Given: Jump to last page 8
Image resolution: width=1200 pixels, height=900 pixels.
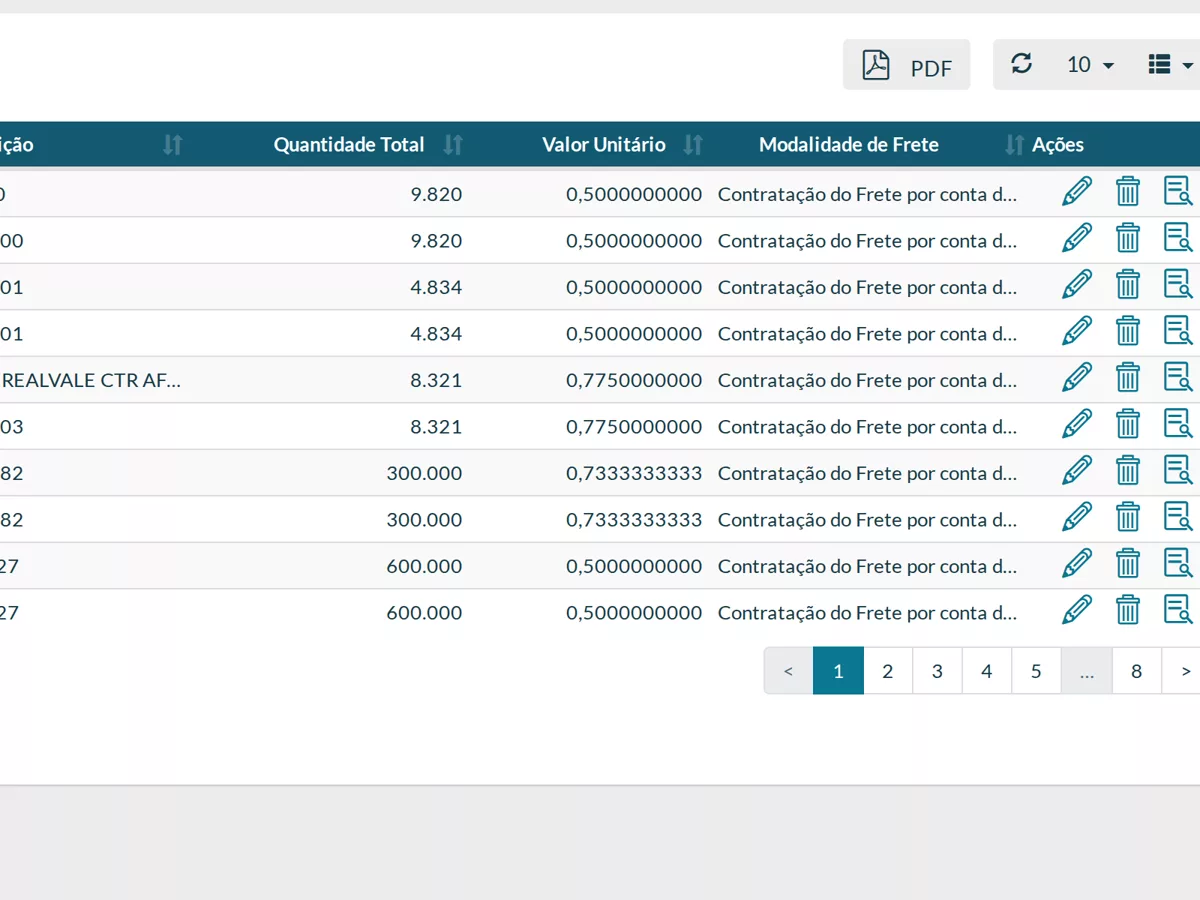Looking at the screenshot, I should point(1136,671).
